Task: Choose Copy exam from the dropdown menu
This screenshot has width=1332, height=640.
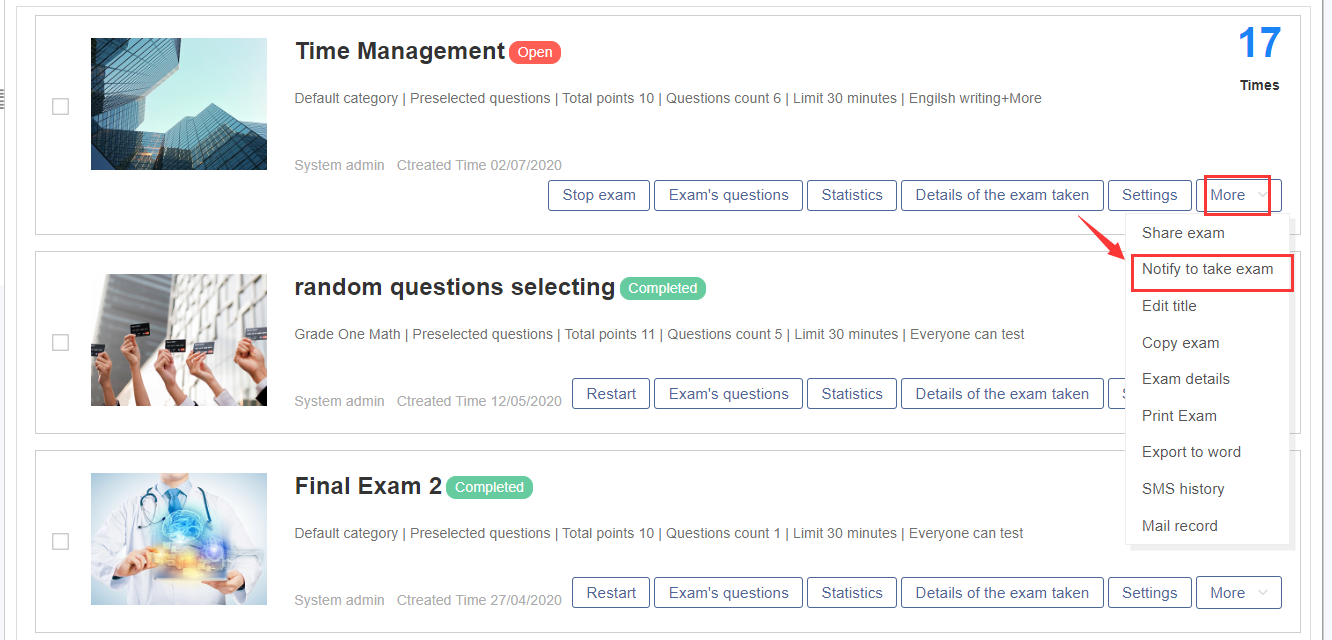Action: pyautogui.click(x=1179, y=342)
